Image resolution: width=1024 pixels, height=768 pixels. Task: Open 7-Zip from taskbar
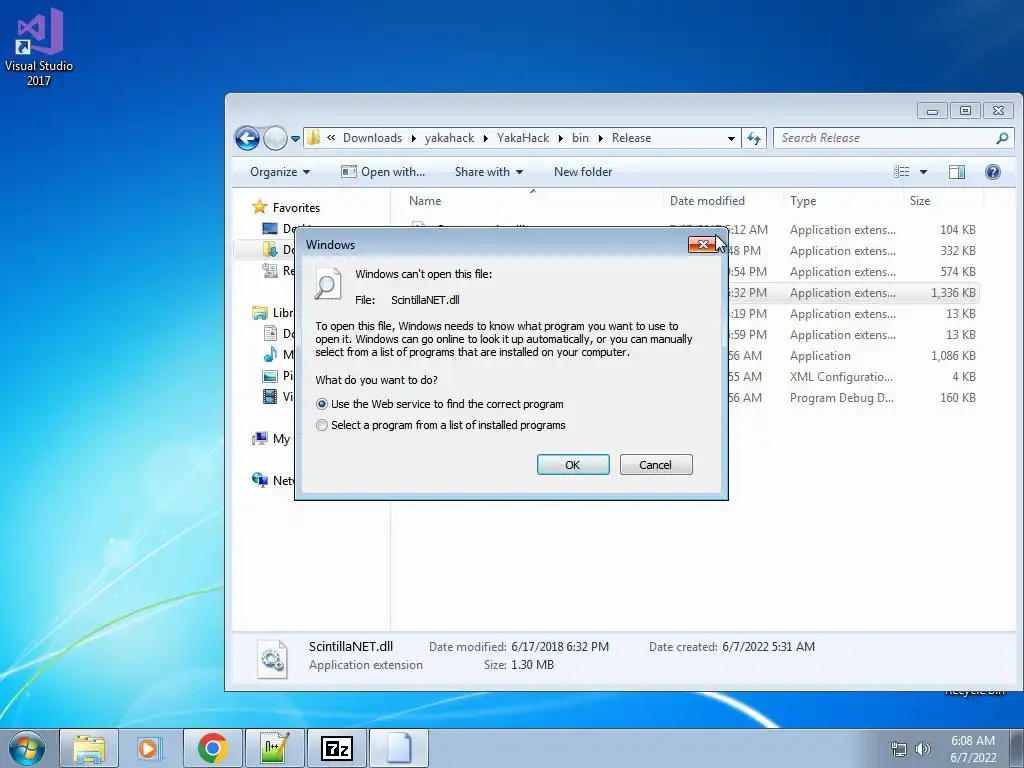[336, 748]
